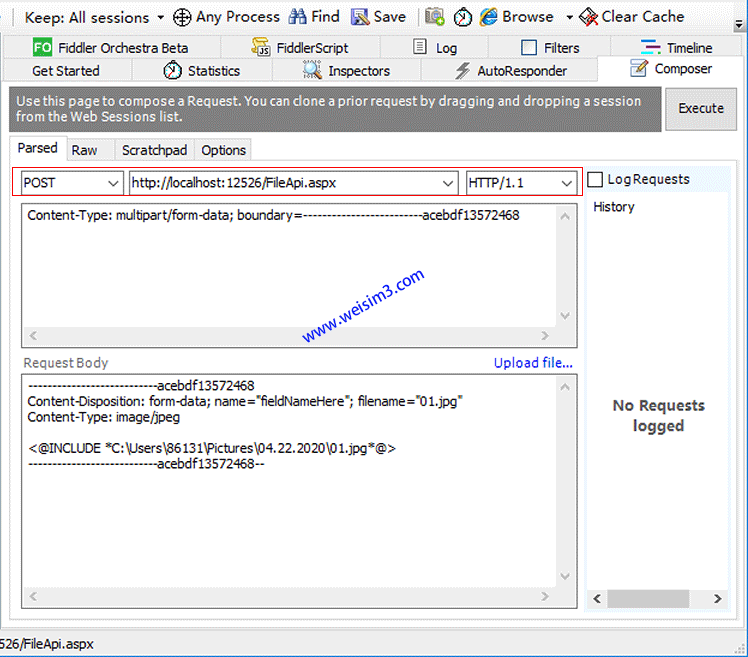
Task: Click the History panel horizontal scrollbar thumb
Action: tap(648, 599)
